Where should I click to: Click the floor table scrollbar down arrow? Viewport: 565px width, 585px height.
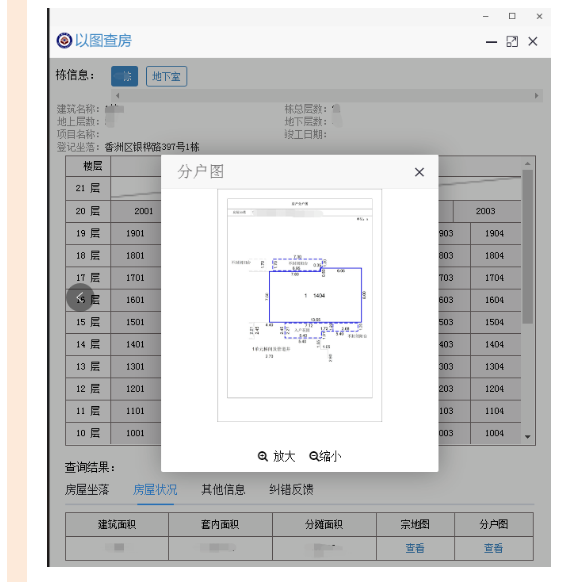click(x=527, y=437)
